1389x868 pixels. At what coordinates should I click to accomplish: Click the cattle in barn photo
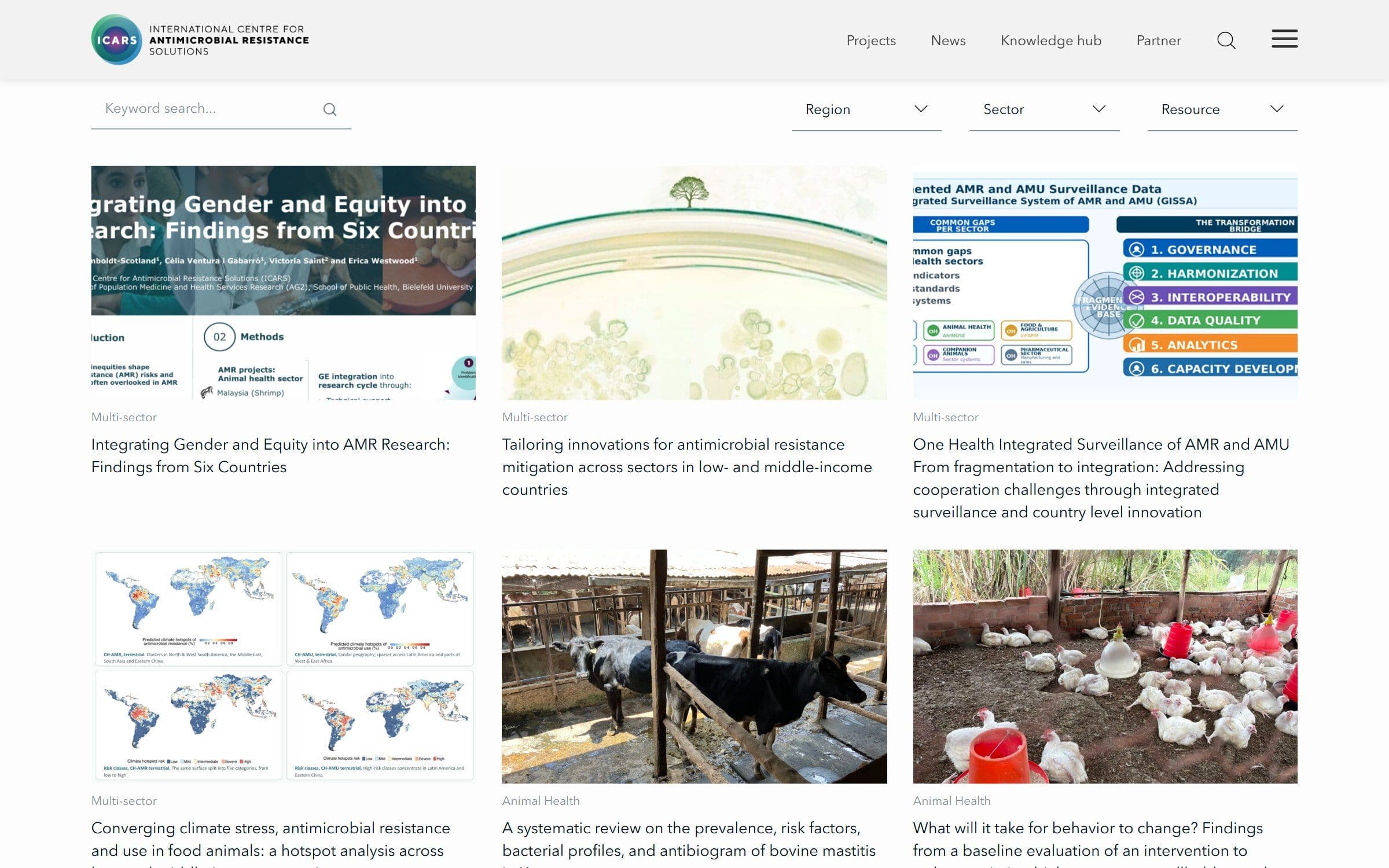click(x=694, y=667)
